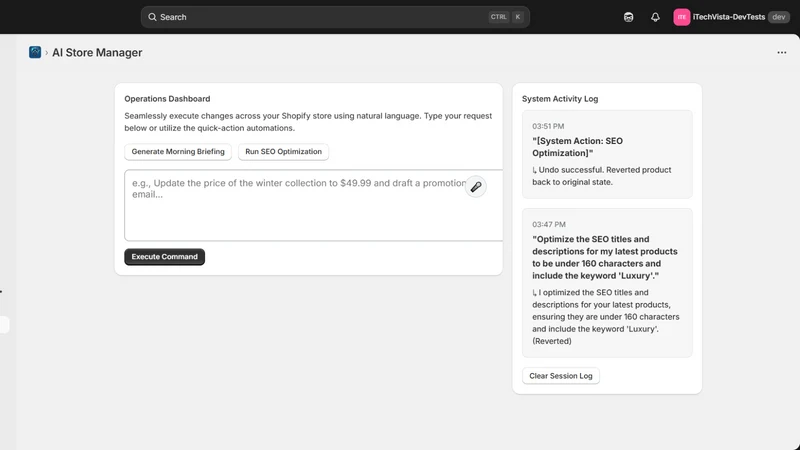The image size is (800, 450).
Task: Click the search magnifier icon
Action: pos(152,17)
